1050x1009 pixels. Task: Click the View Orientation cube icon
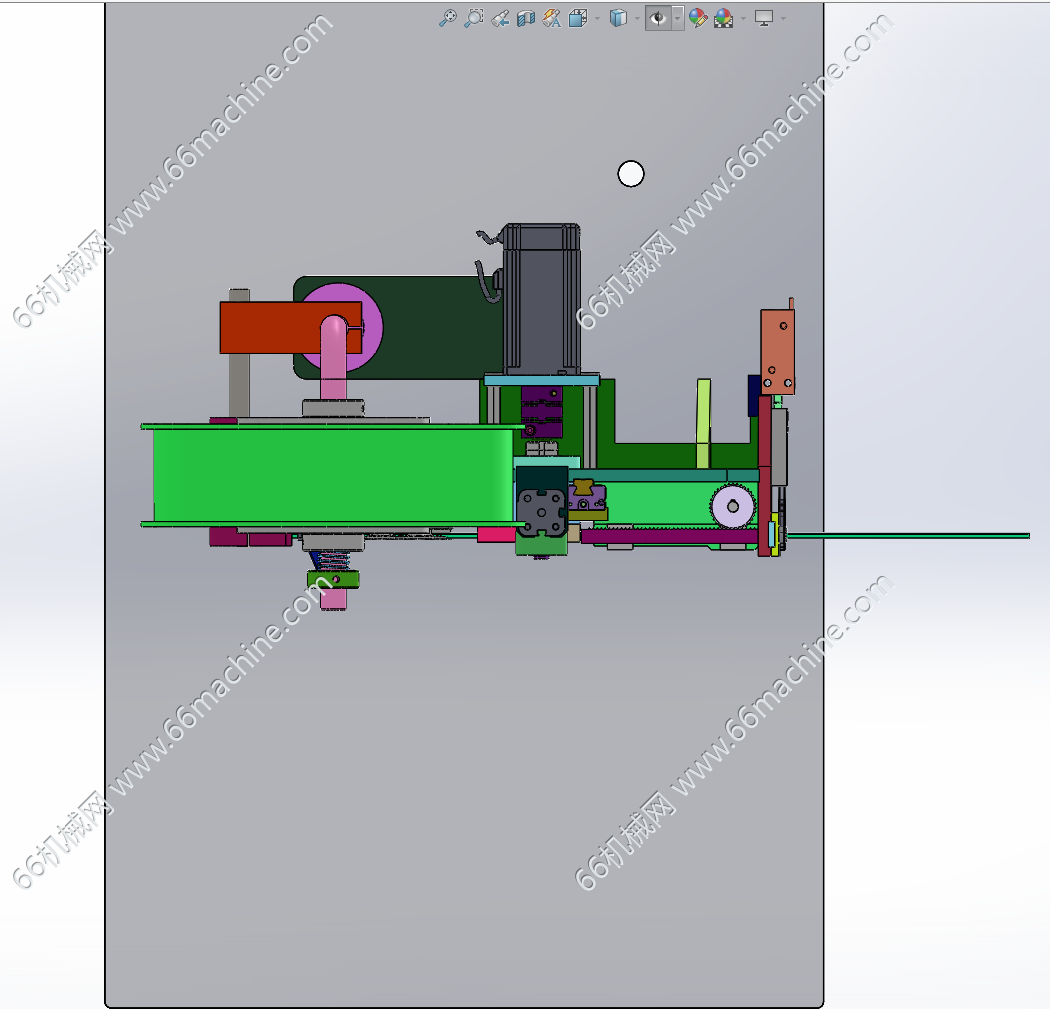[x=578, y=18]
